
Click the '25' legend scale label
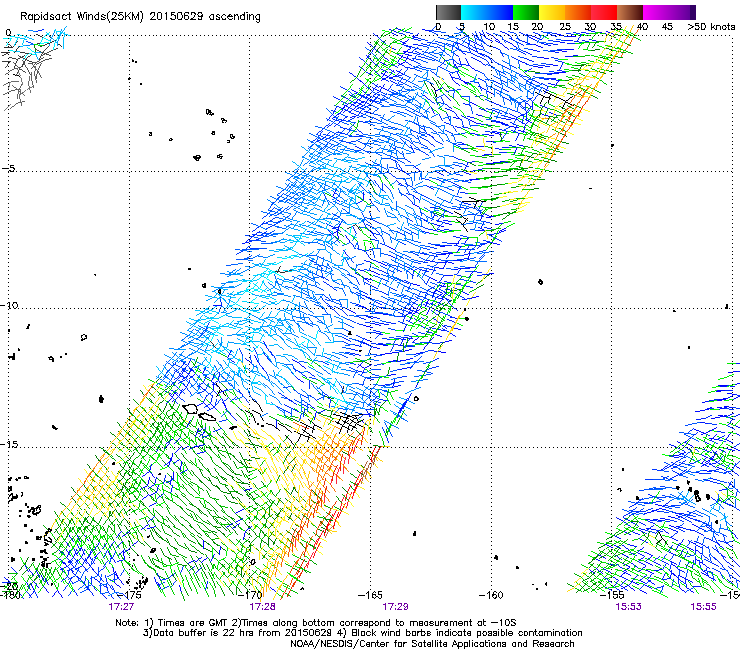[x=564, y=26]
